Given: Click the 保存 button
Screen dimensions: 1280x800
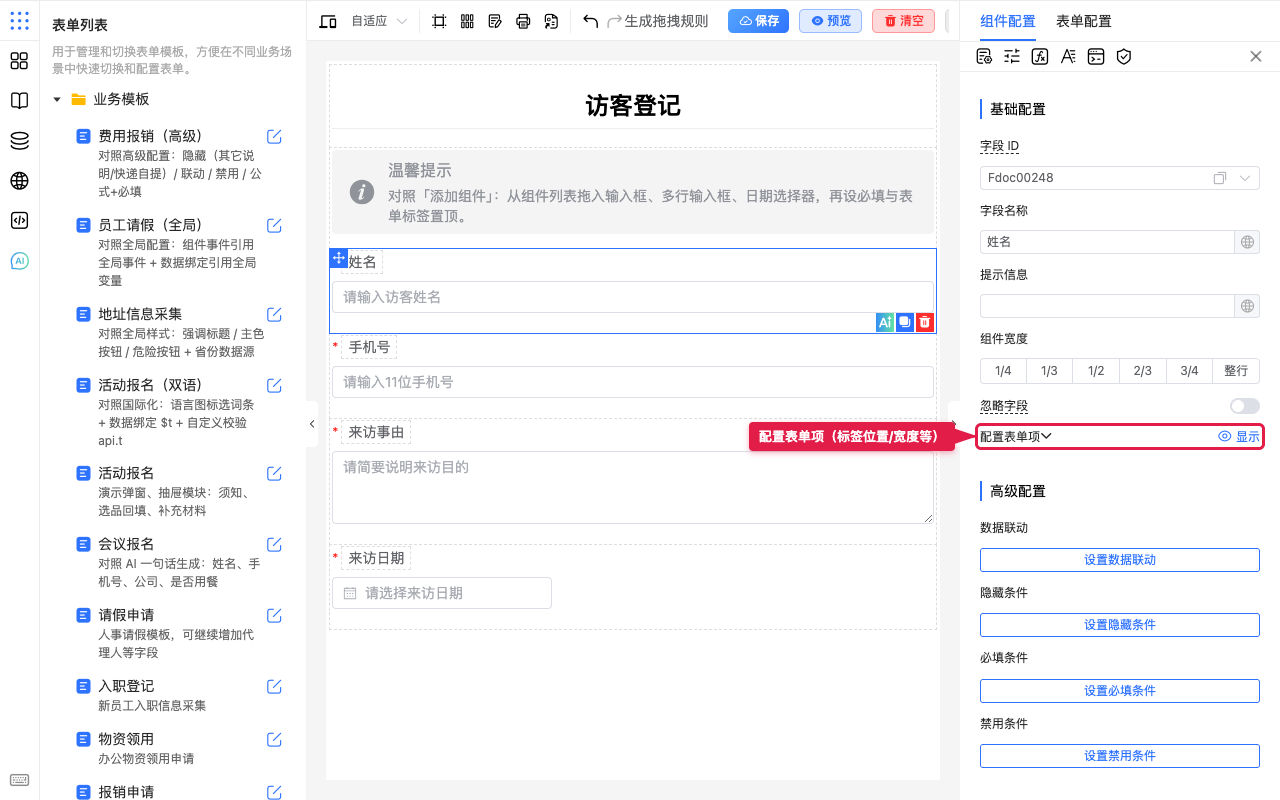Looking at the screenshot, I should coord(758,21).
